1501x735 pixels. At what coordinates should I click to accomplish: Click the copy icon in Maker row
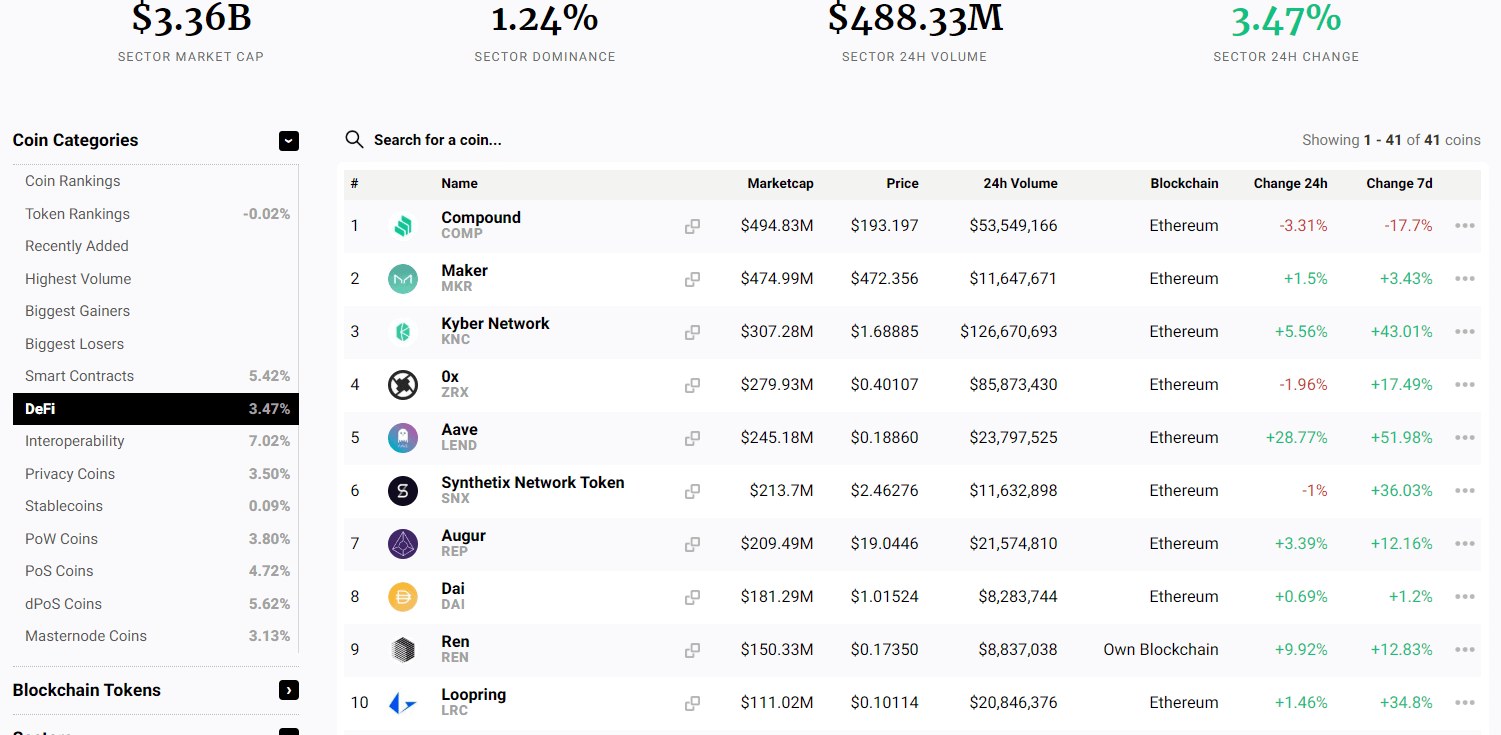[x=692, y=279]
